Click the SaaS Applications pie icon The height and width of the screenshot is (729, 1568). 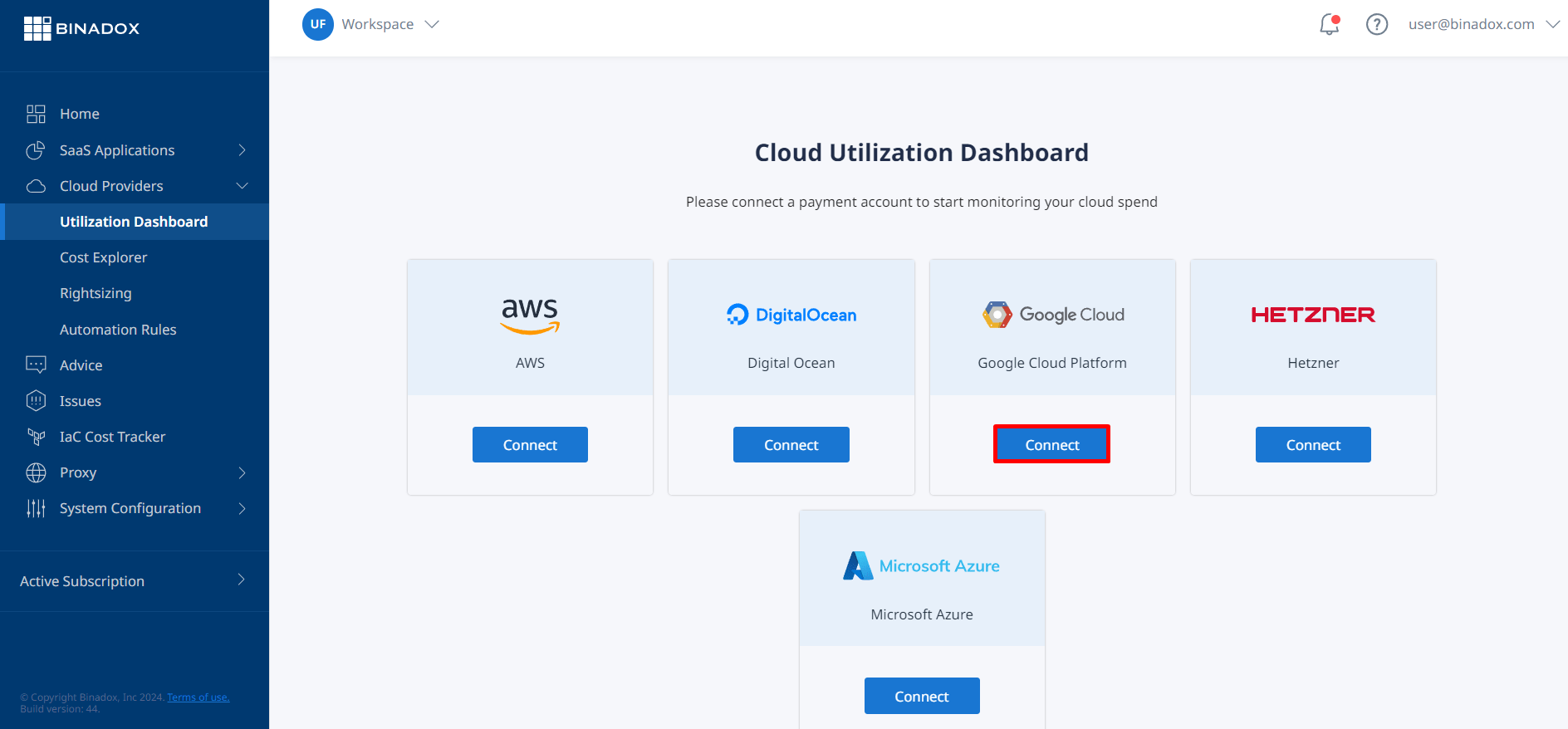[x=36, y=150]
